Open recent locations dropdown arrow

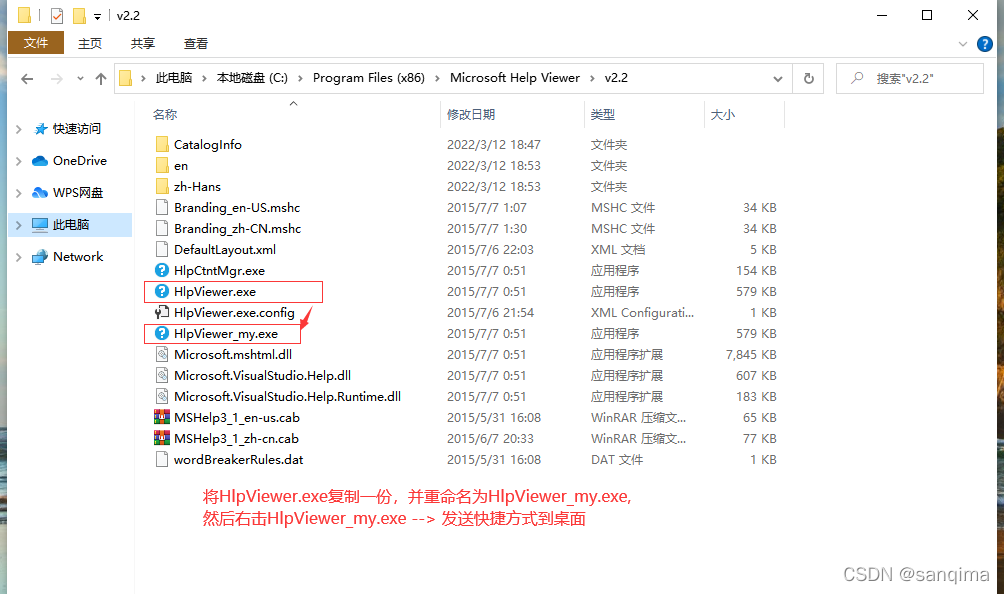80,79
